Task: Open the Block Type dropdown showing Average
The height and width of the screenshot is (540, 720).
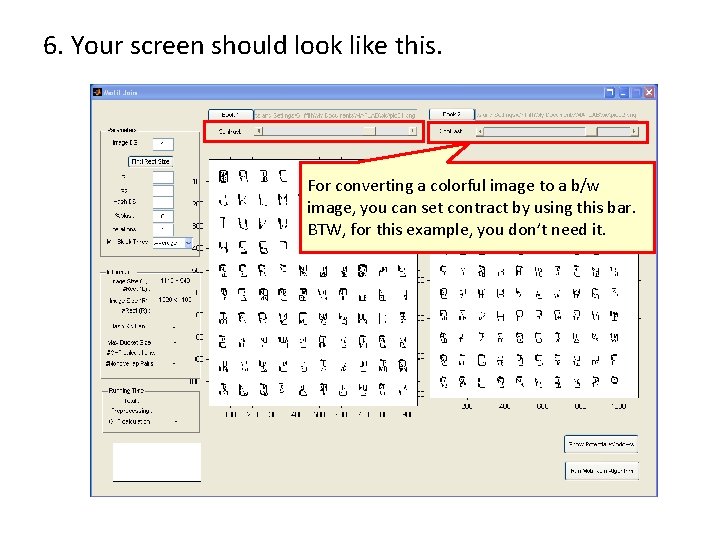Action: click(173, 243)
